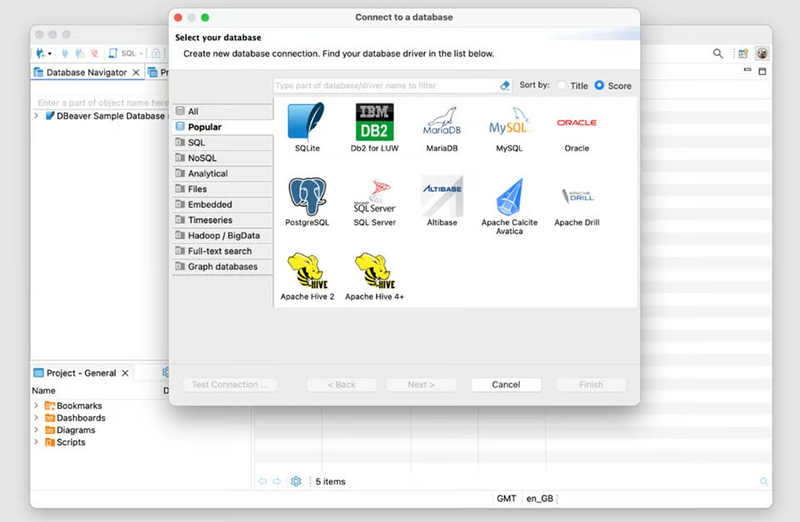Click the Next > button
The width and height of the screenshot is (800, 522).
click(421, 384)
